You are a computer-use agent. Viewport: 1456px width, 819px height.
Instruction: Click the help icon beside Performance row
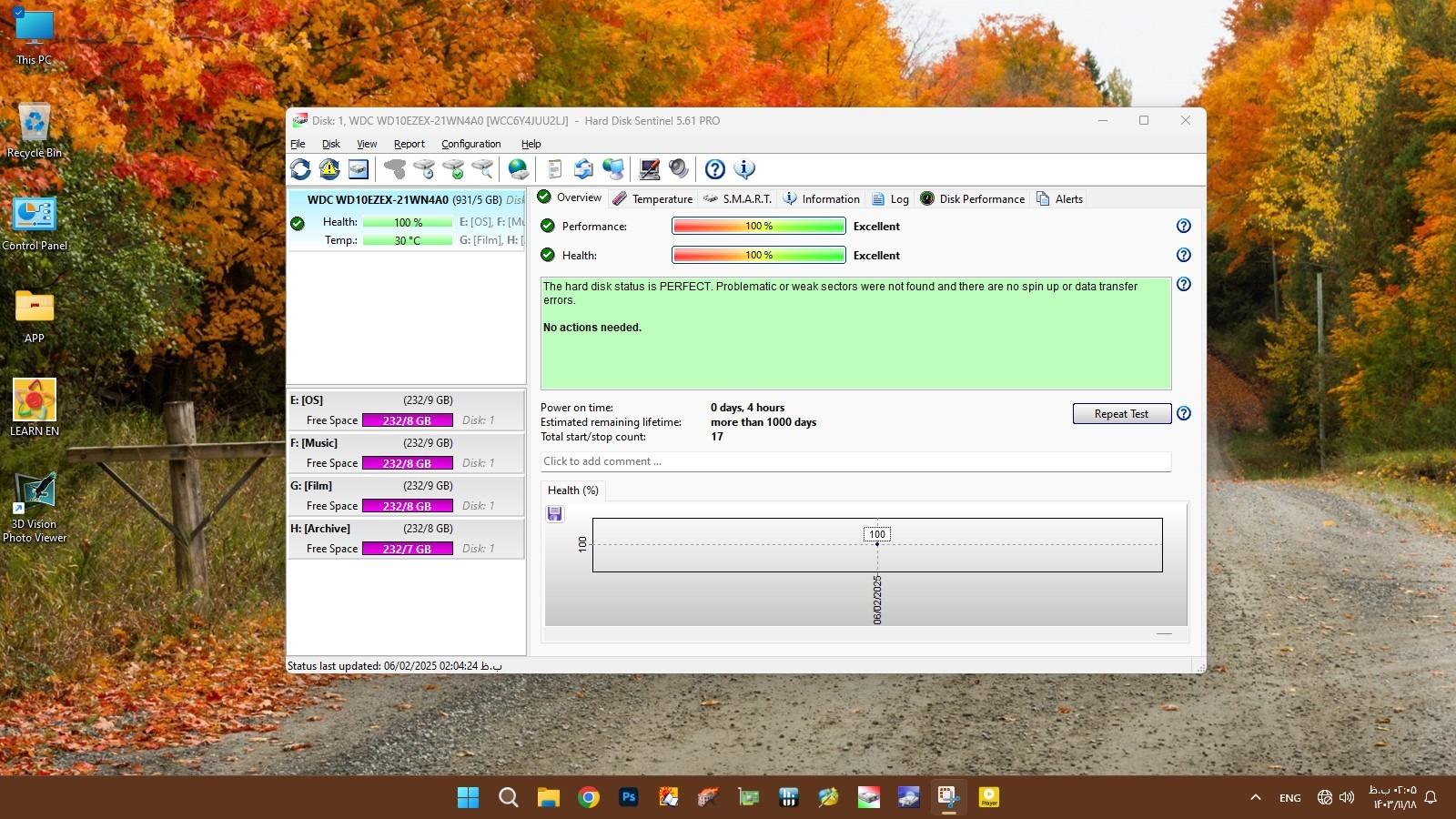pyautogui.click(x=1183, y=227)
